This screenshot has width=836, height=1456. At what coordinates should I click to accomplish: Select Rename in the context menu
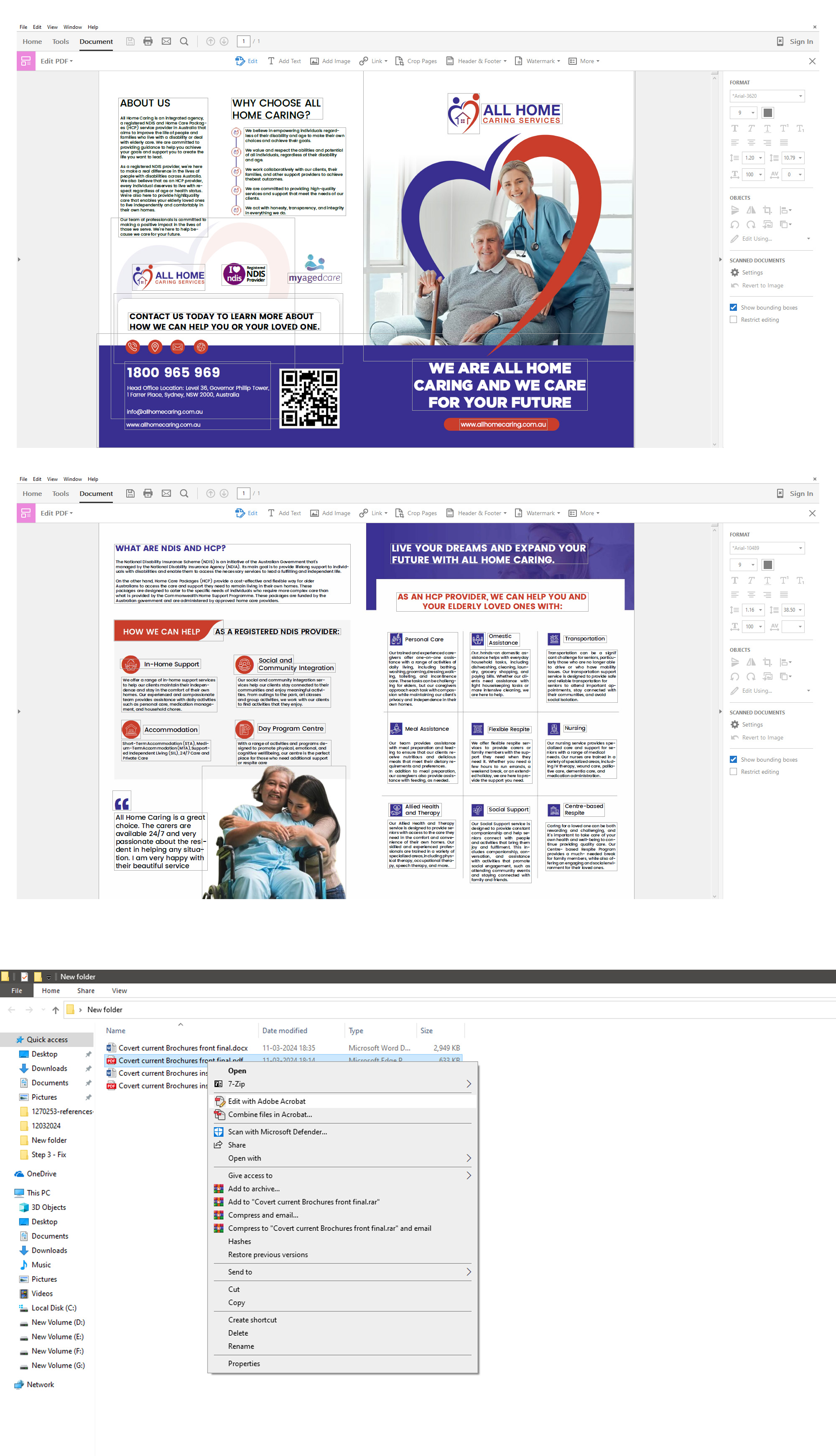tap(241, 1347)
